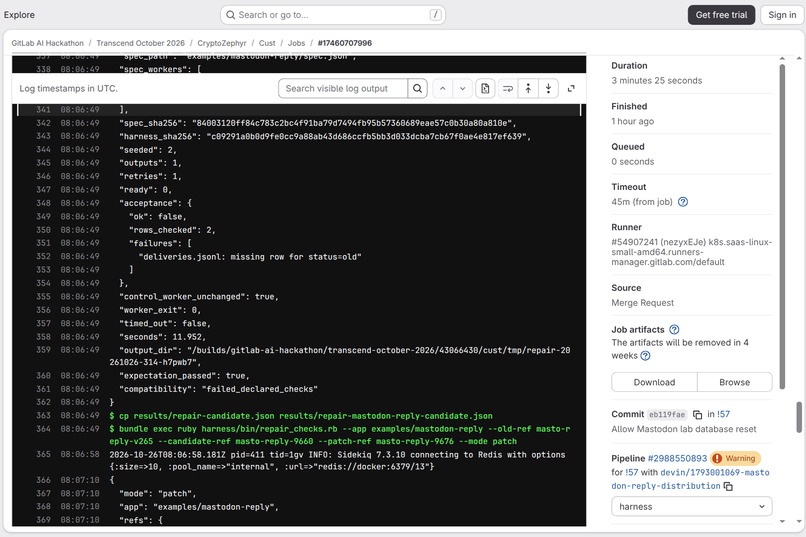
Task: Open branch devin/1793001069-mastodon-reply-distribution link
Action: [x=690, y=479]
